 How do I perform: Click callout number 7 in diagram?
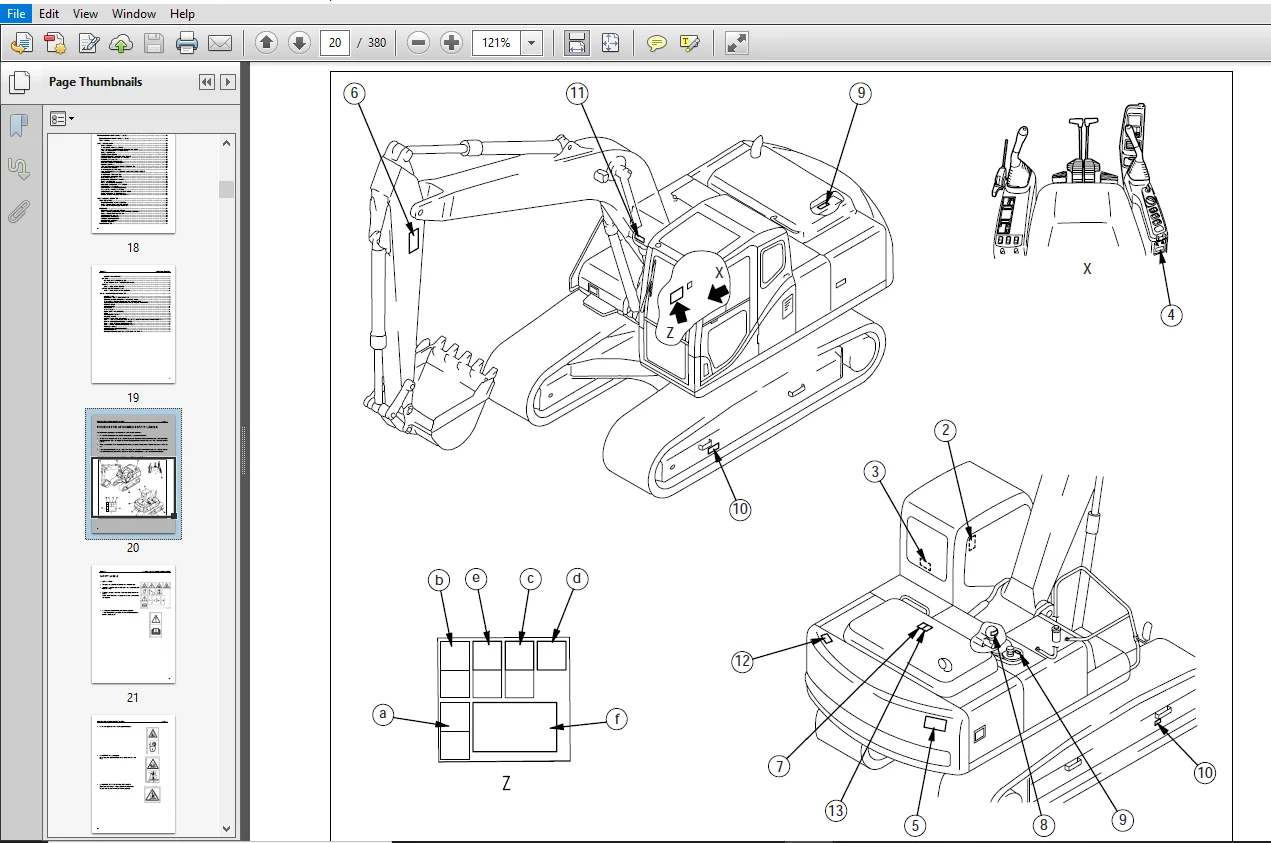point(780,767)
